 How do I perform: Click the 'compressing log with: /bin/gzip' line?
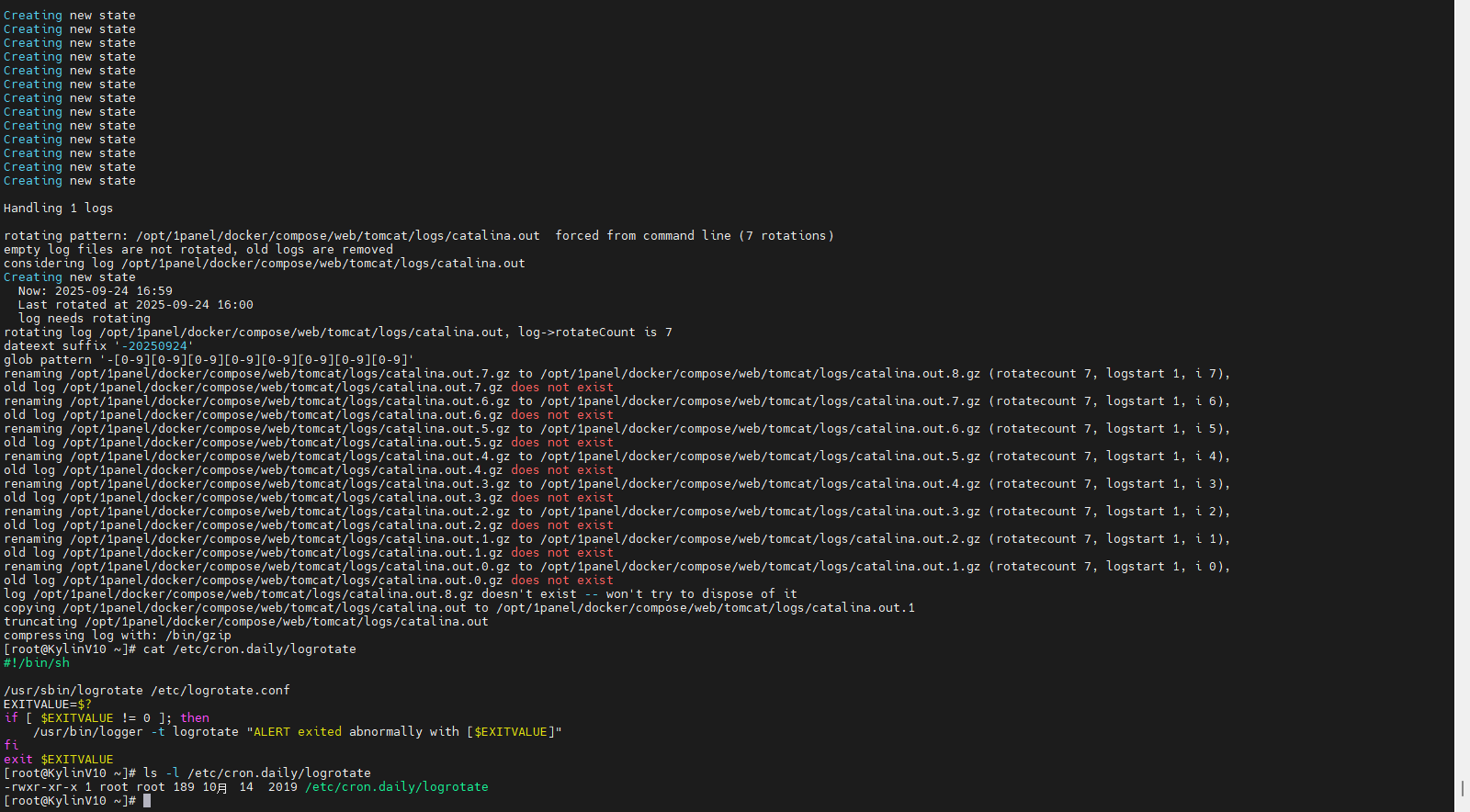(117, 636)
